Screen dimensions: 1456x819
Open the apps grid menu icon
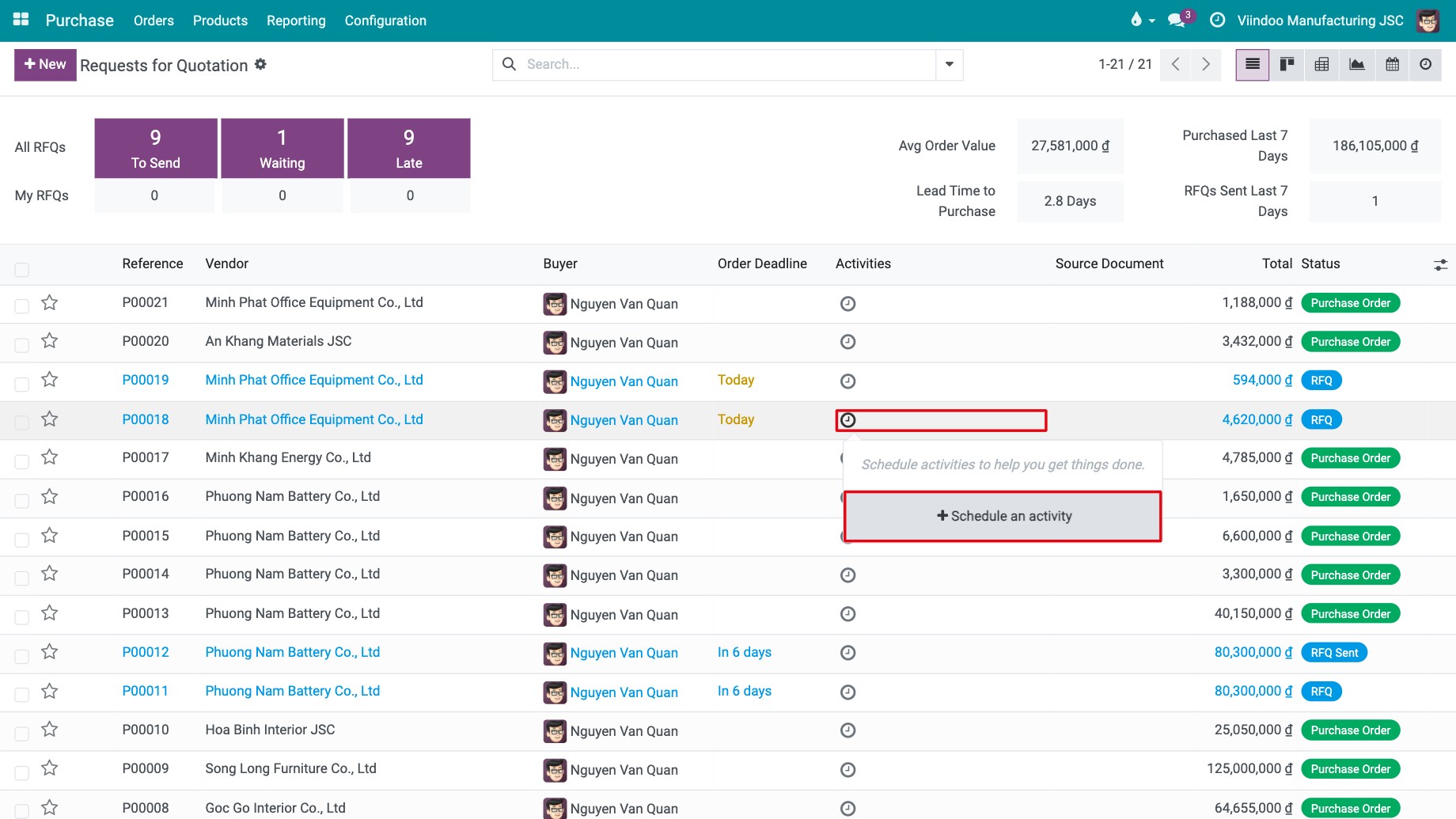tap(21, 20)
